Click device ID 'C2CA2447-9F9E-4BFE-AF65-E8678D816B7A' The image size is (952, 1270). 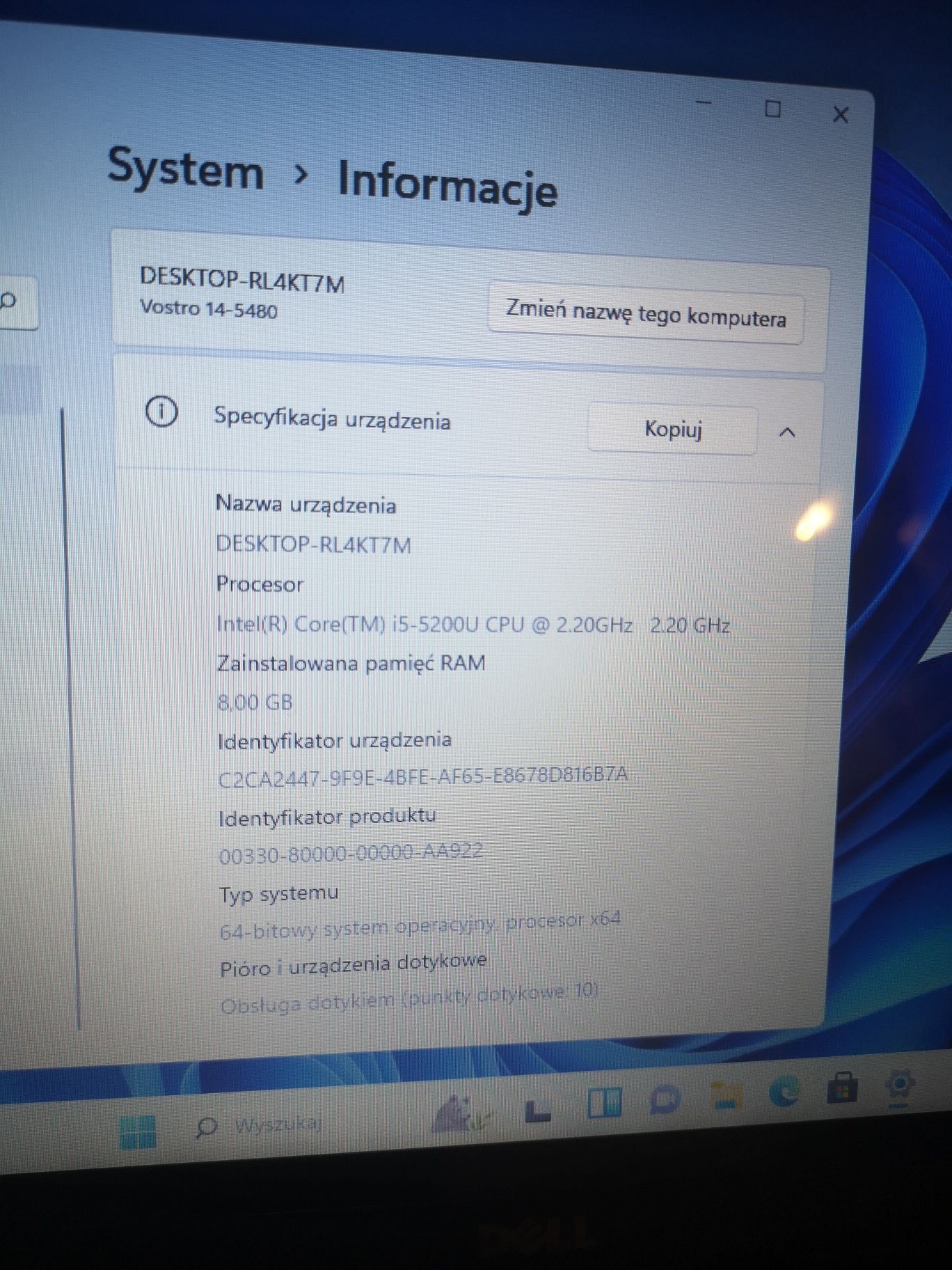[423, 776]
